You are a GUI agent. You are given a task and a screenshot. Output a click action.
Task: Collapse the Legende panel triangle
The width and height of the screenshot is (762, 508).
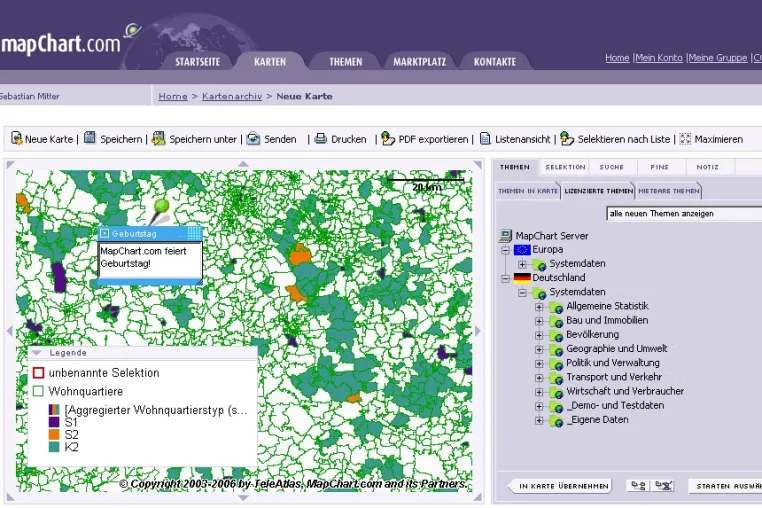[37, 352]
